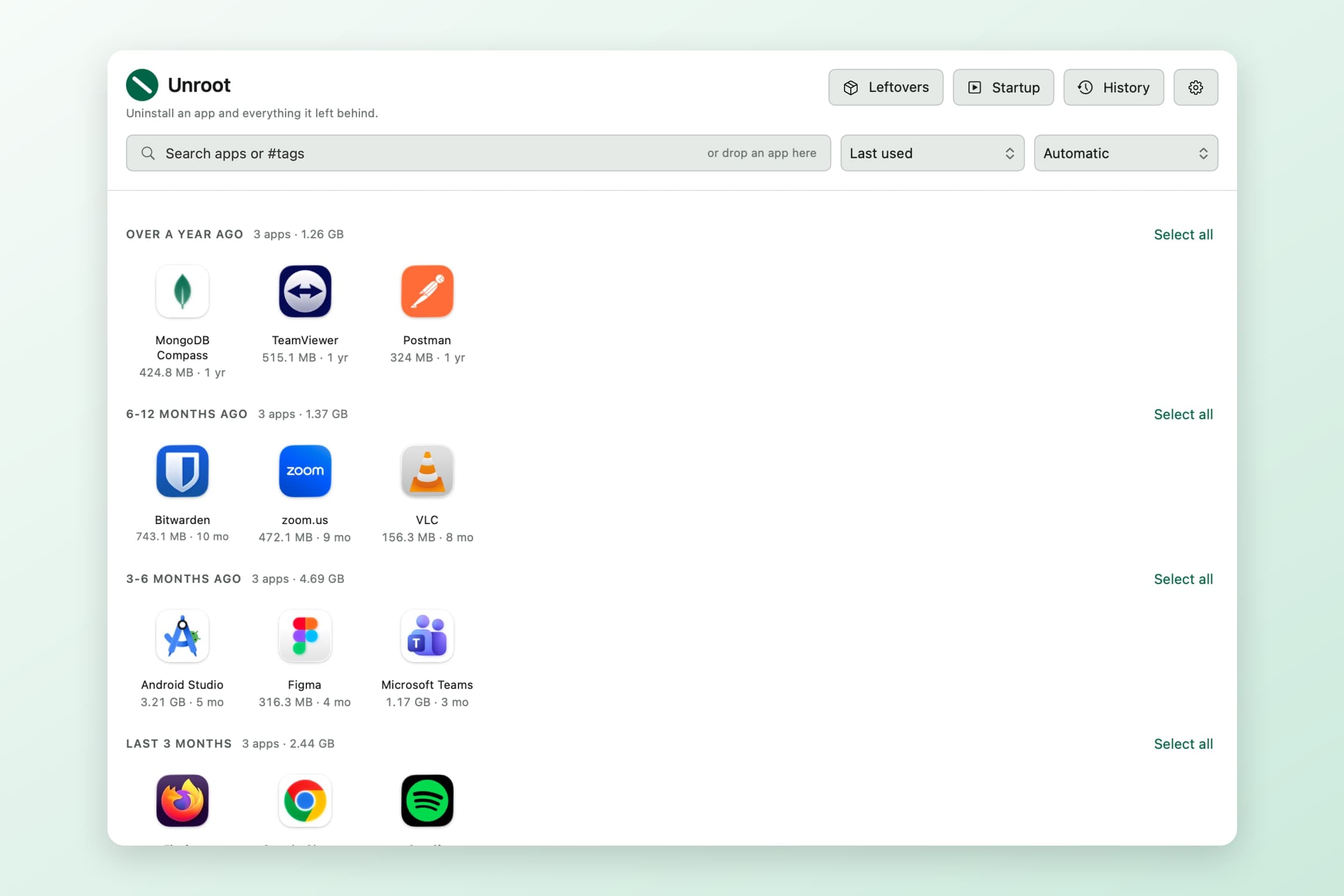
Task: Select the Figma app icon
Action: point(305,636)
